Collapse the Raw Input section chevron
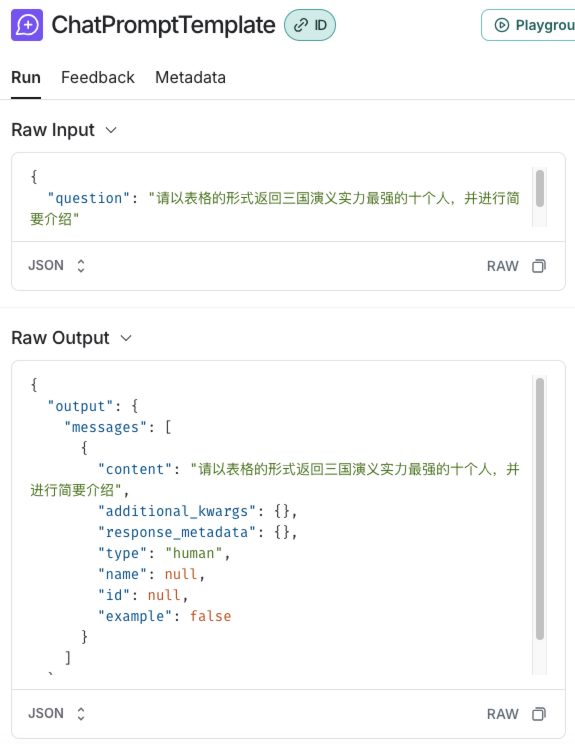 coord(111,130)
